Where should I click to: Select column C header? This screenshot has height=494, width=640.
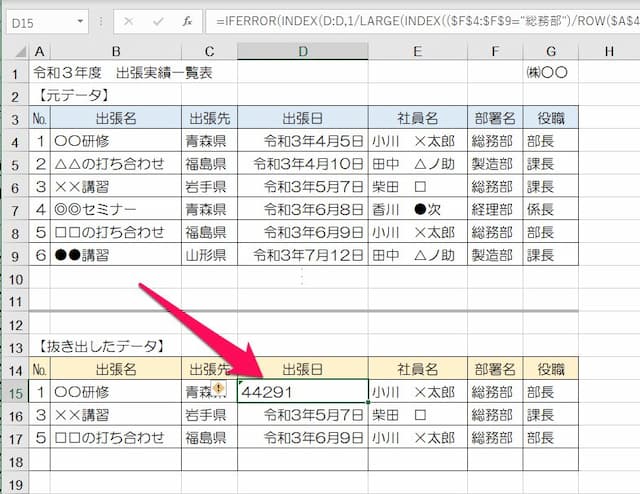point(209,52)
